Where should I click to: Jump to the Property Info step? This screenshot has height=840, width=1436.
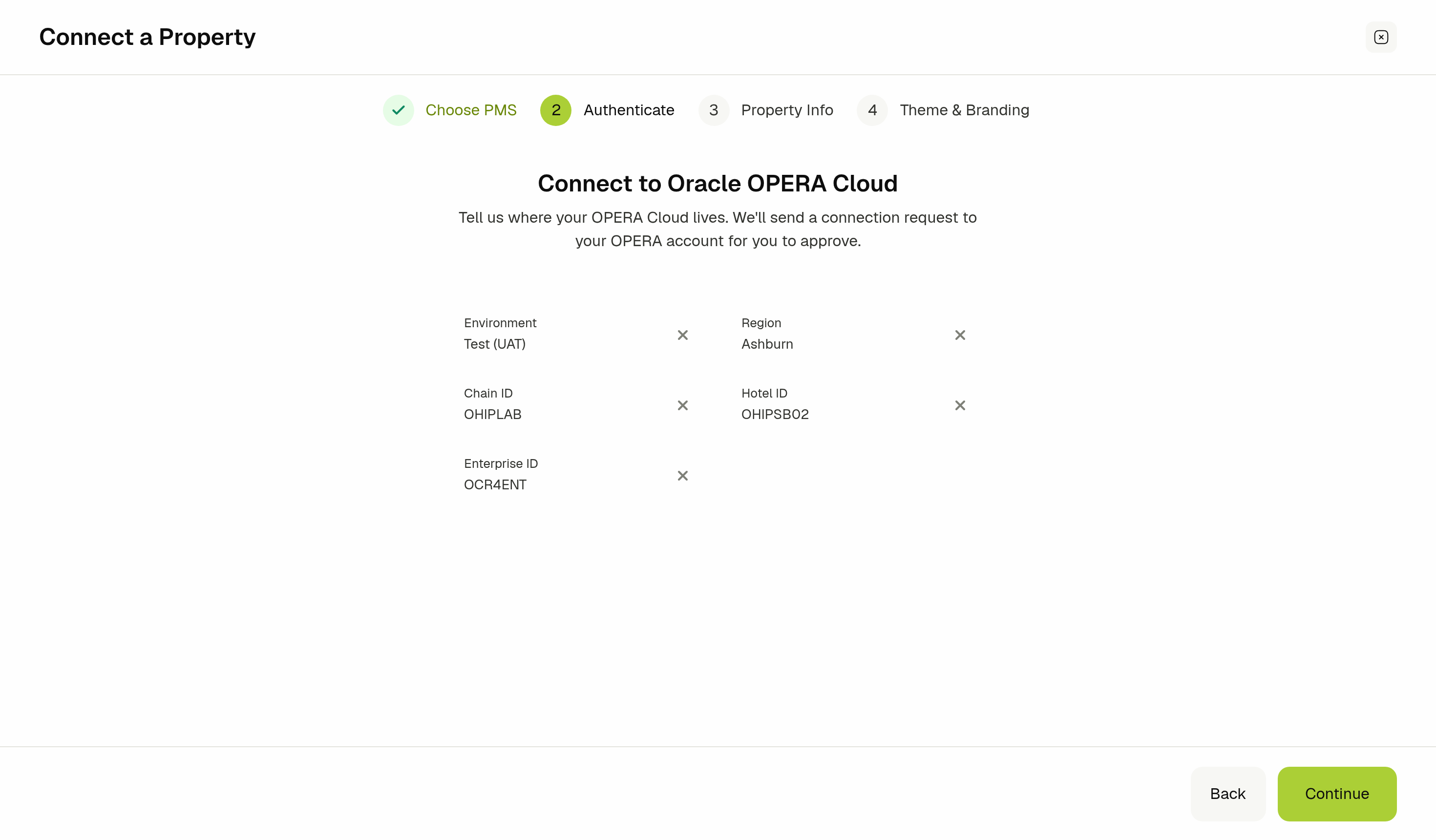[787, 110]
